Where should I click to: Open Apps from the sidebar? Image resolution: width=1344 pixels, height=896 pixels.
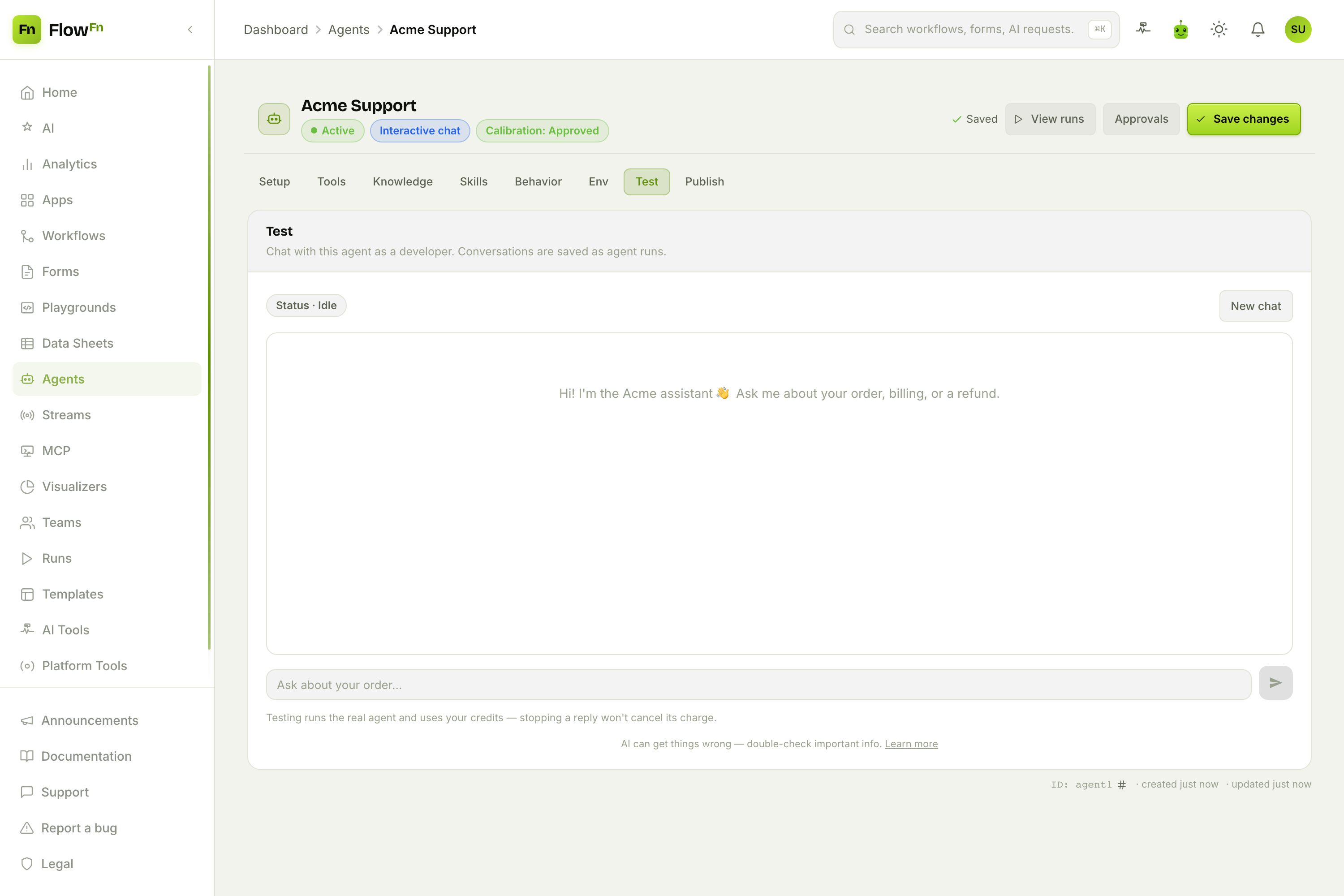107,200
